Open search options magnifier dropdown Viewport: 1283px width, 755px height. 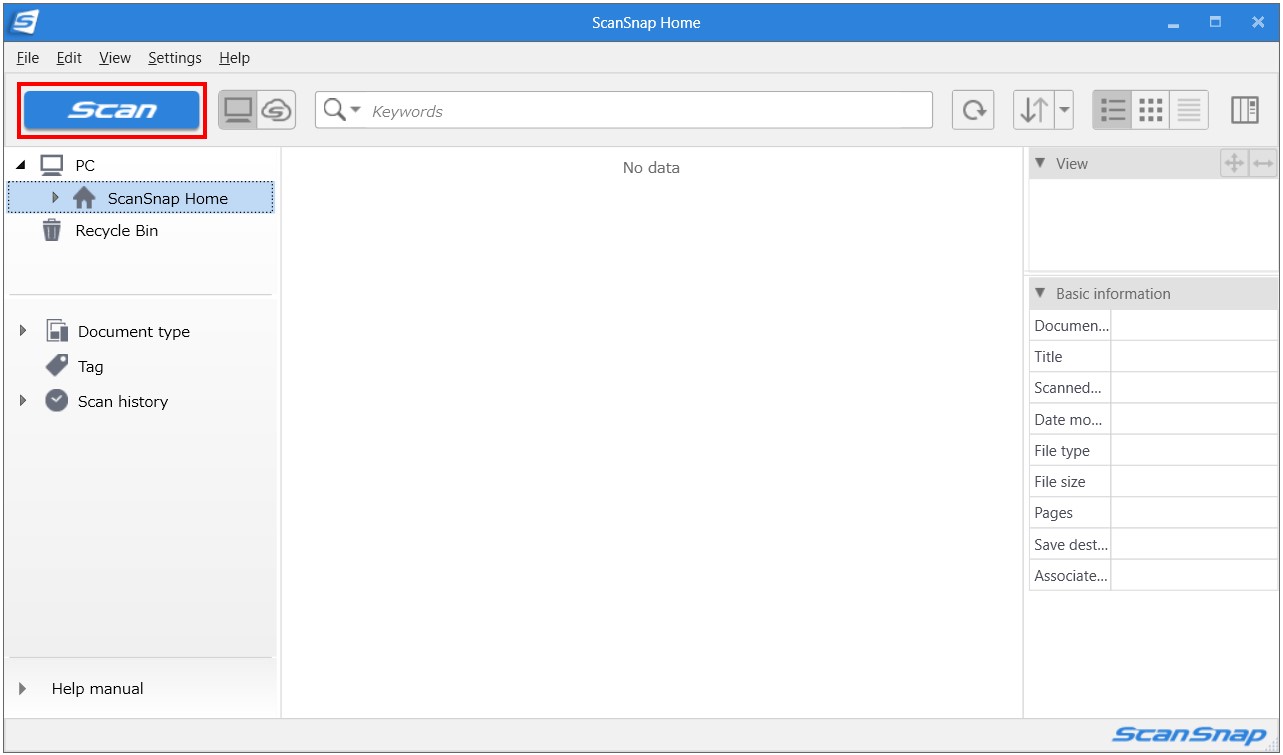pyautogui.click(x=342, y=110)
